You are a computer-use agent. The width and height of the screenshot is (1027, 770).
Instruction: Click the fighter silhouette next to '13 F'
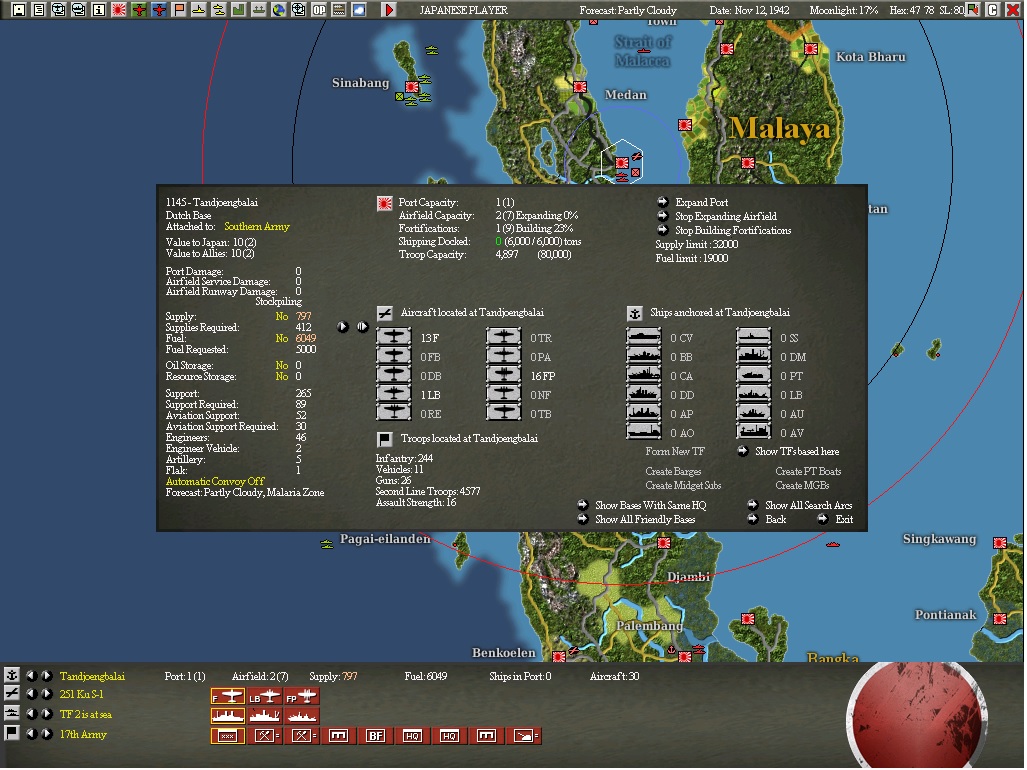394,338
